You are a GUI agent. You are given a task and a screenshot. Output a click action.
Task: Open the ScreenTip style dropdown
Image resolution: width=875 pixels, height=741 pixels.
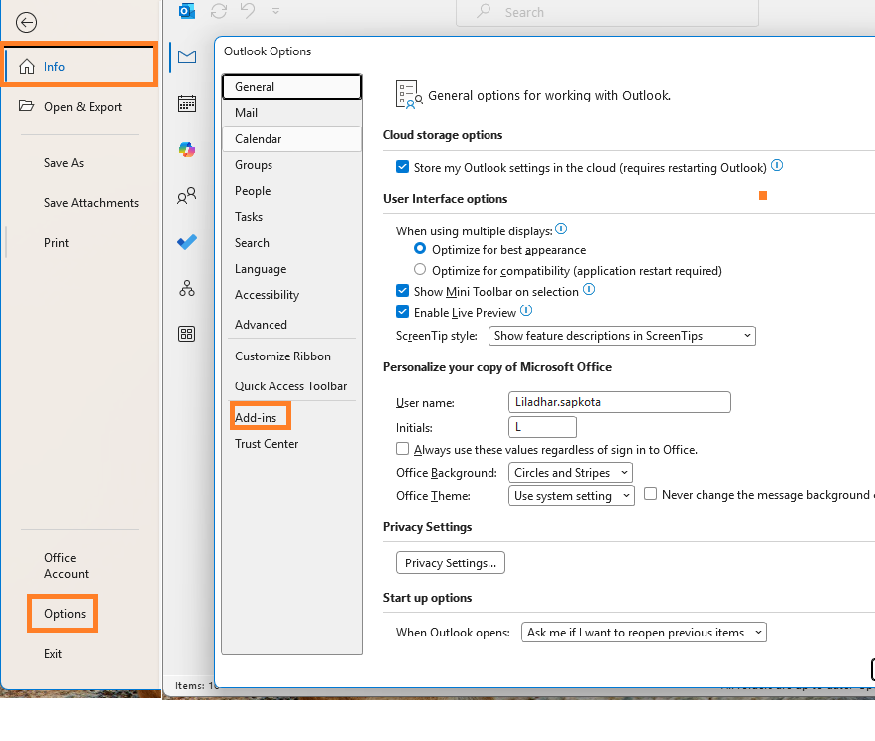622,336
